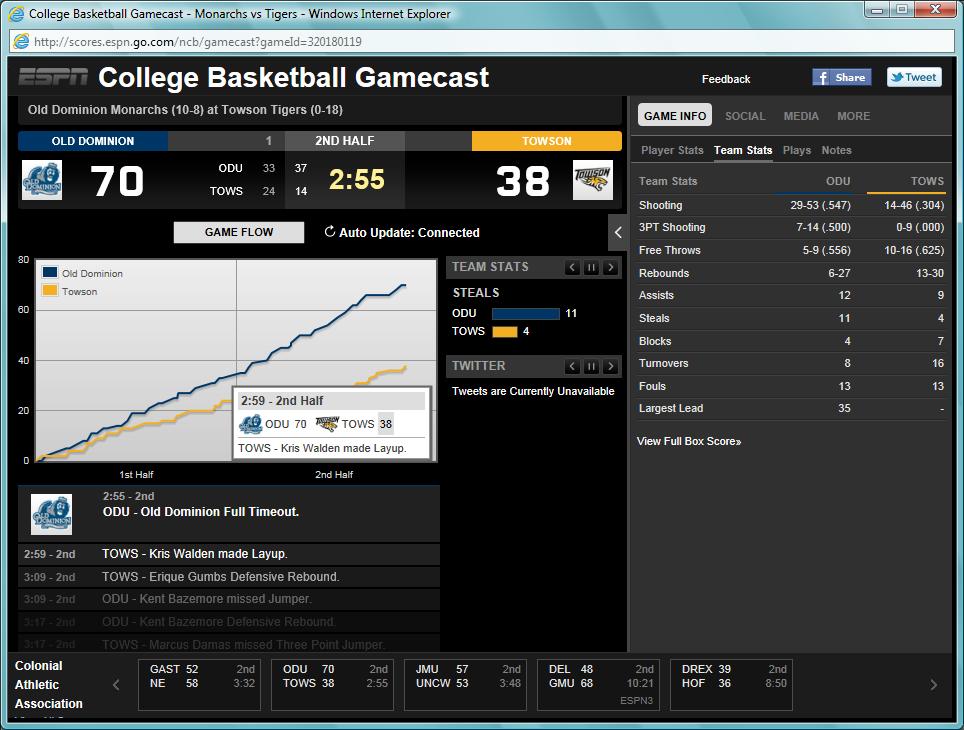This screenshot has height=730, width=964.
Task: Click the 3PT Shooting row in Team Stats
Action: pos(791,228)
